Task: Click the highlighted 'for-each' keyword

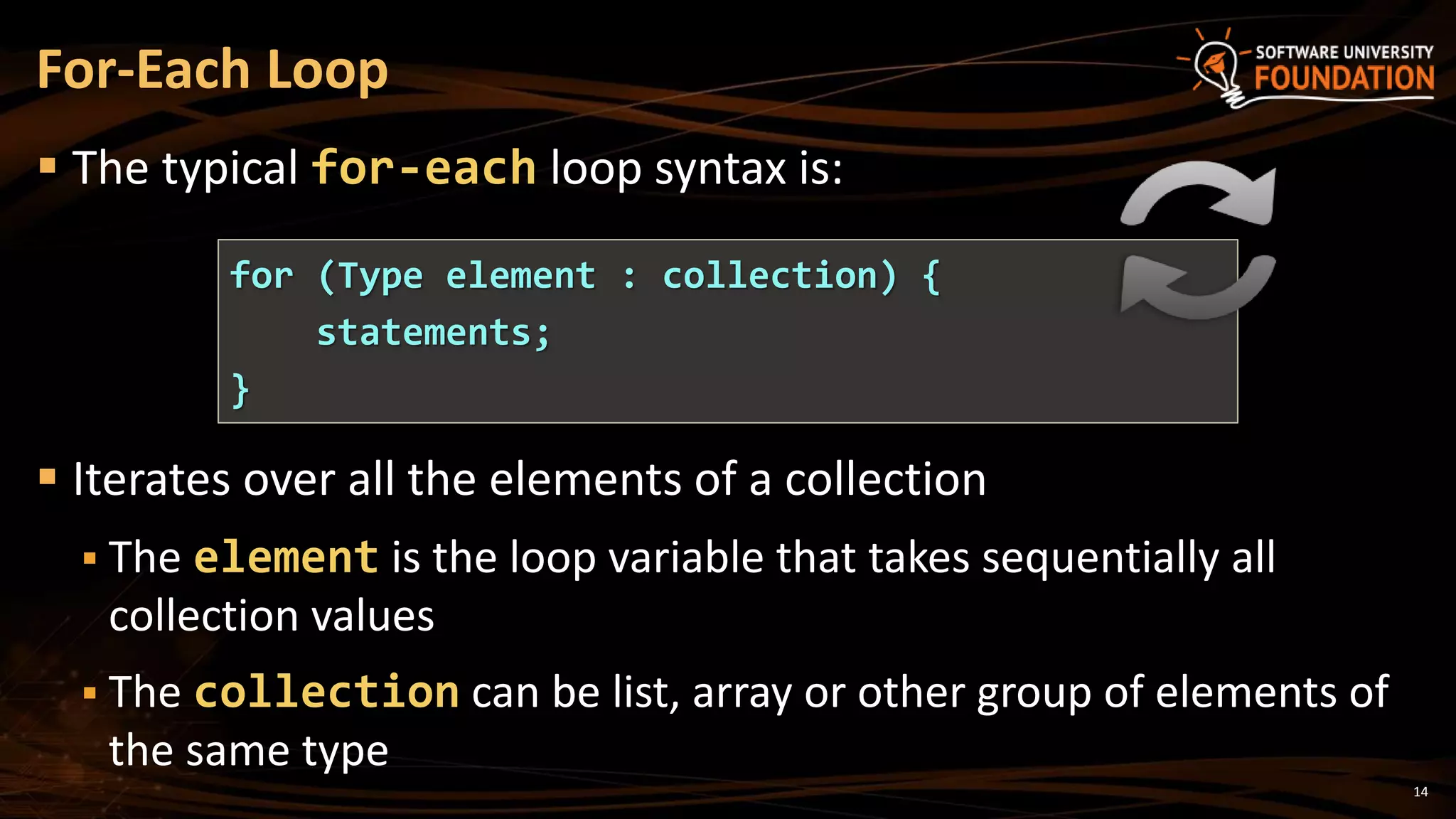Action: 424,168
